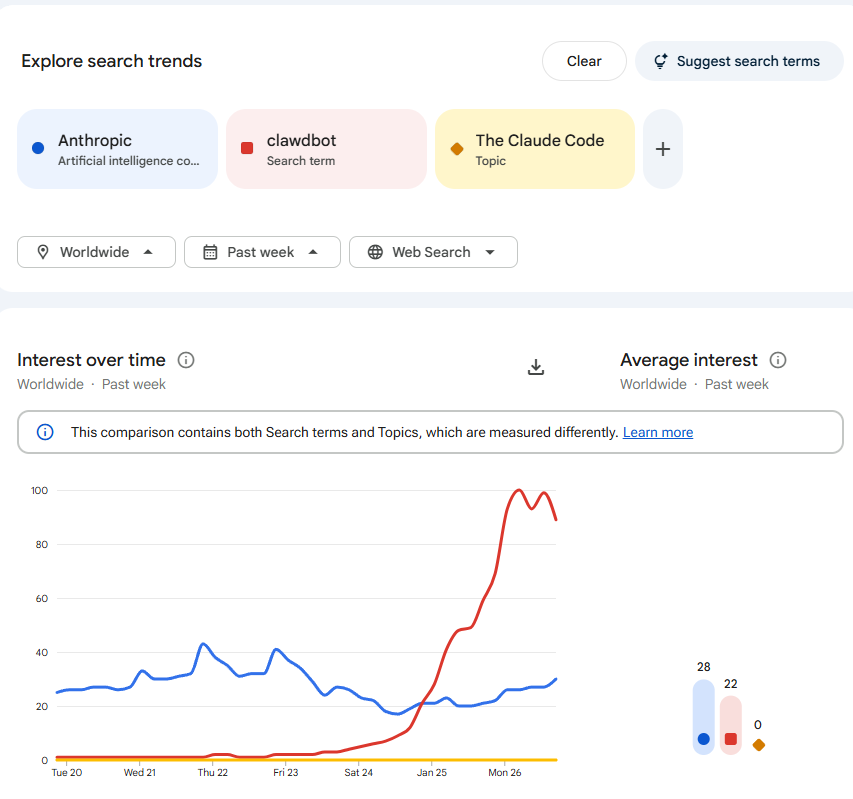This screenshot has height=799, width=853.
Task: Open the Worldwide location dropdown
Action: click(96, 252)
